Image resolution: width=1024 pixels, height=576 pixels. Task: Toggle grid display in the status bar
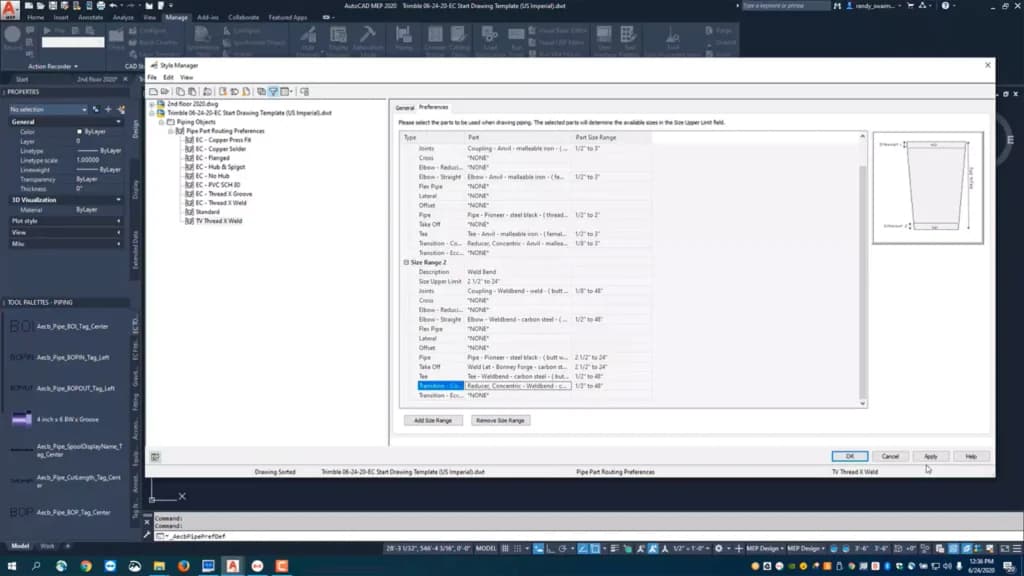(505, 549)
